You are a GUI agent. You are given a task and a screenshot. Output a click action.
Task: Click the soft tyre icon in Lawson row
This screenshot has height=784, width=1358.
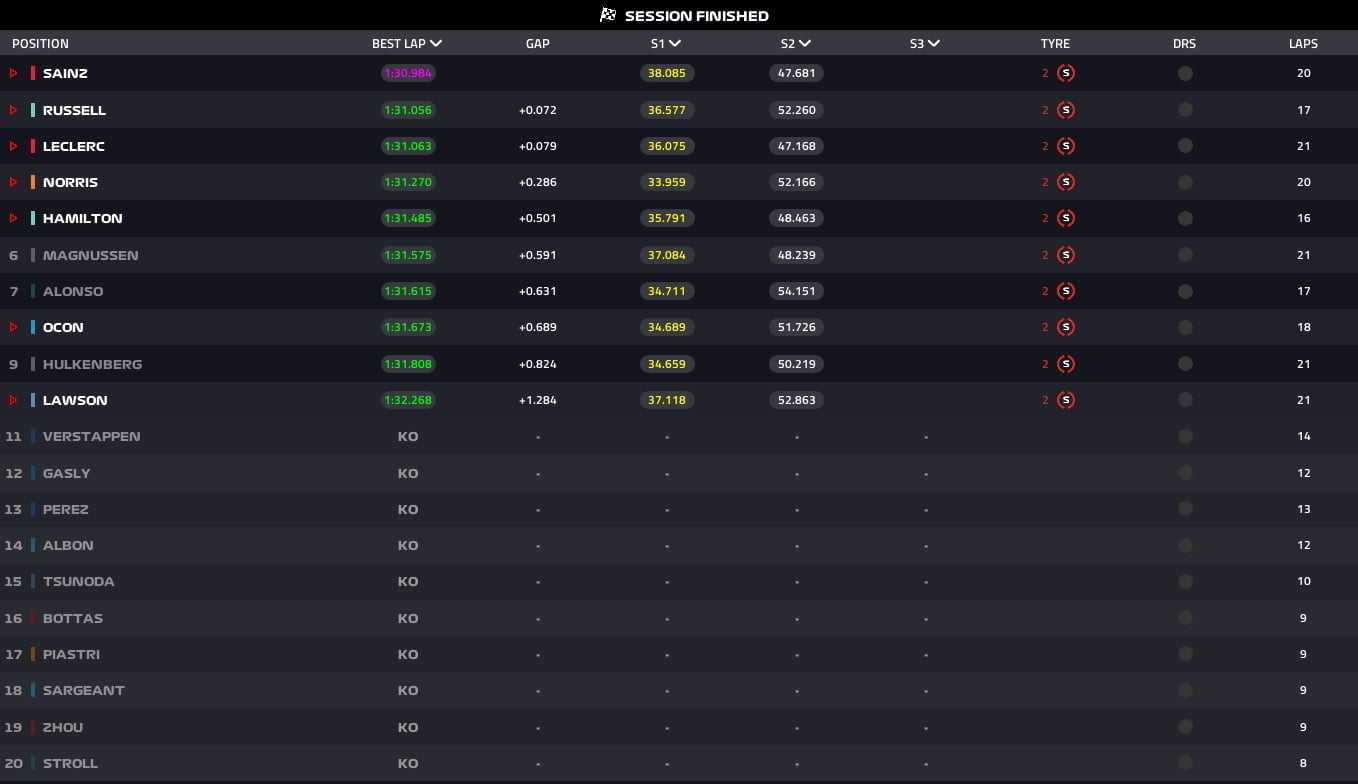point(1066,400)
